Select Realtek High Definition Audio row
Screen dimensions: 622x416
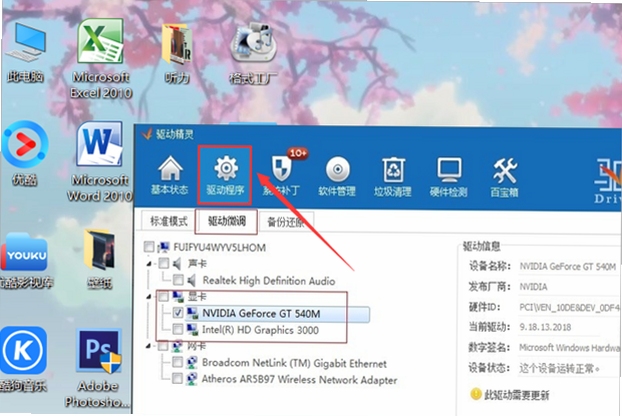pyautogui.click(x=269, y=281)
